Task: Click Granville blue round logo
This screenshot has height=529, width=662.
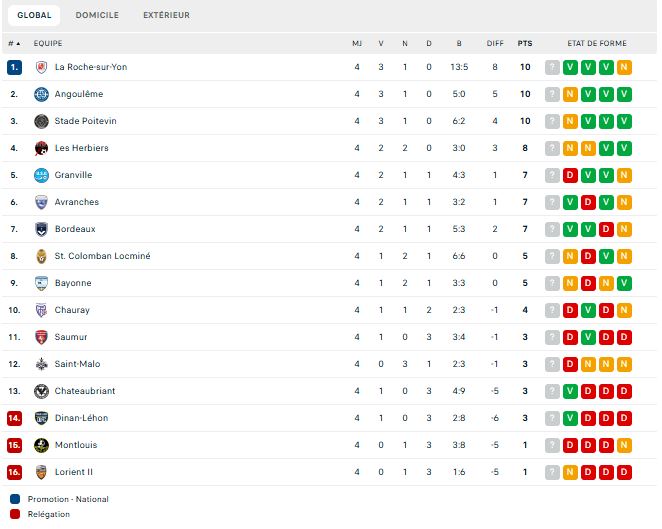Action: (x=41, y=175)
